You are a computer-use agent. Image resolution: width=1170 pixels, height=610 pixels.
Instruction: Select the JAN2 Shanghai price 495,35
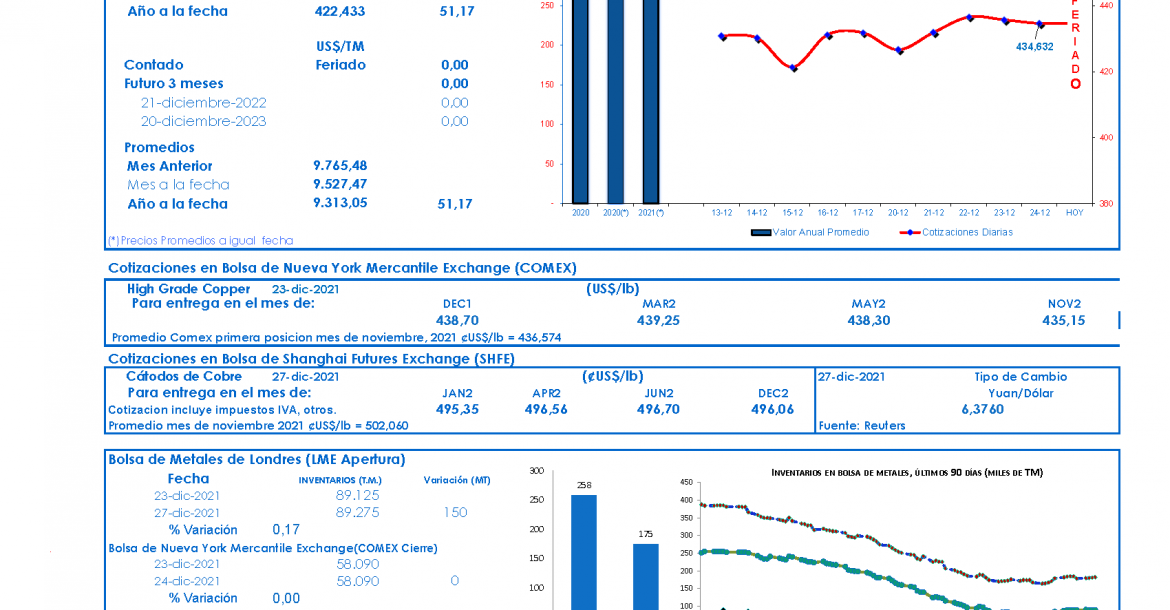pyautogui.click(x=457, y=409)
